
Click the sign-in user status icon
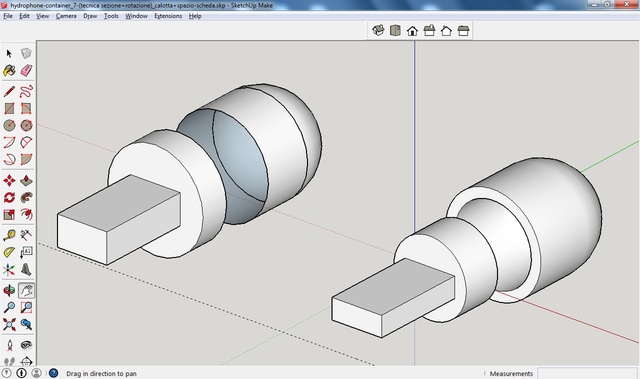coord(36,373)
